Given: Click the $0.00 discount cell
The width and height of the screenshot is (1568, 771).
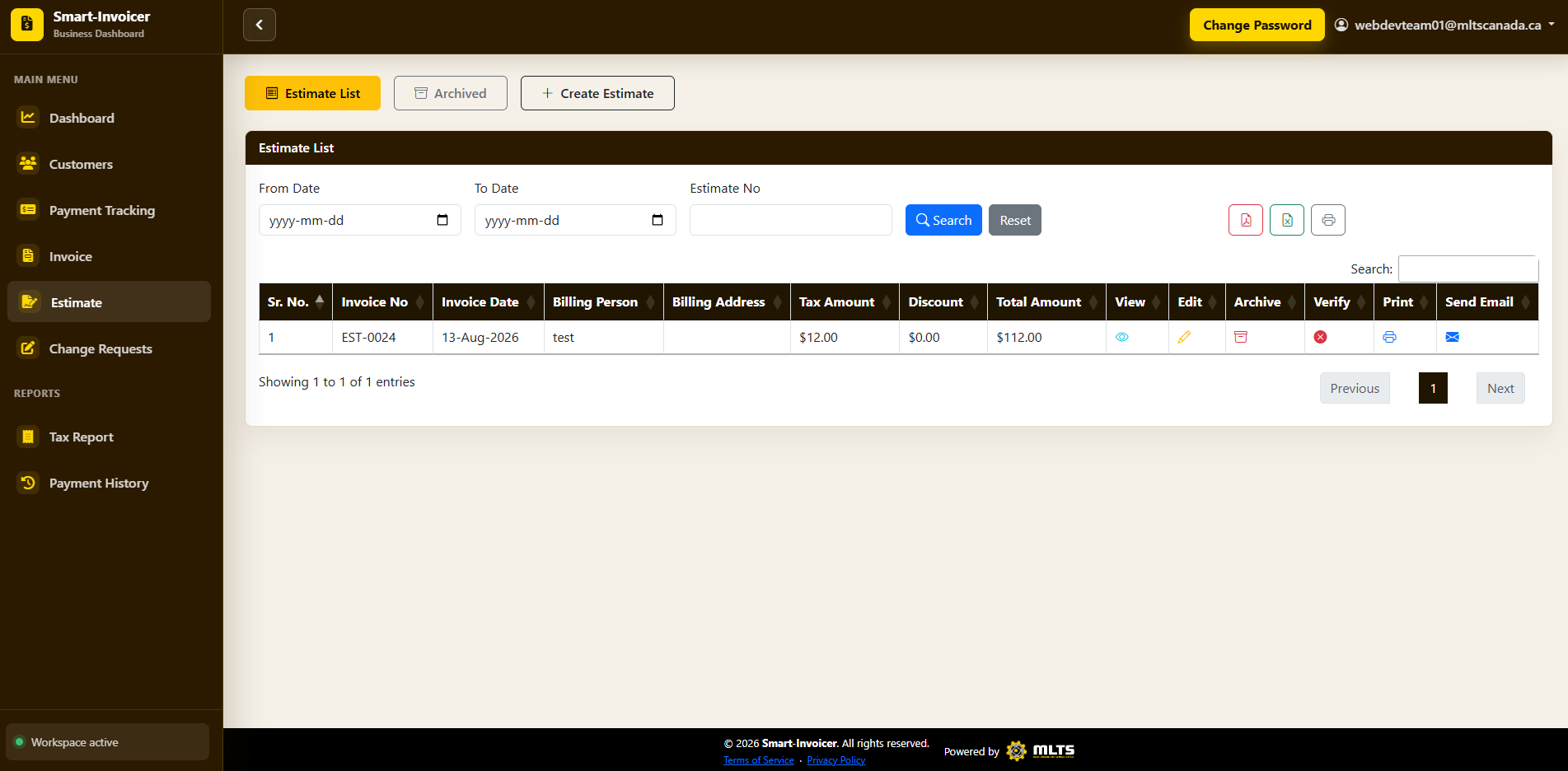Looking at the screenshot, I should coord(943,337).
